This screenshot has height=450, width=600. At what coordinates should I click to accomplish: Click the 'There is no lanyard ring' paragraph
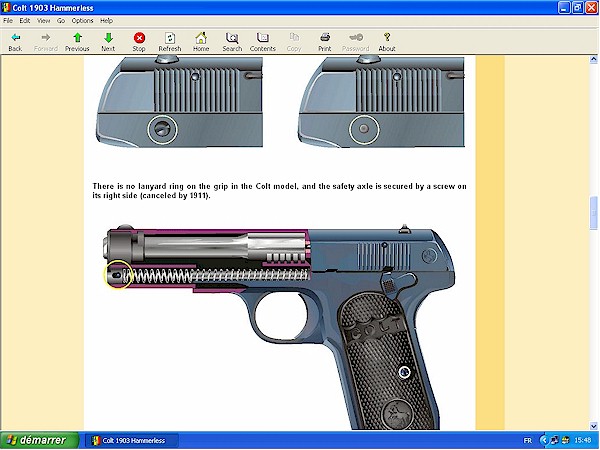click(279, 191)
